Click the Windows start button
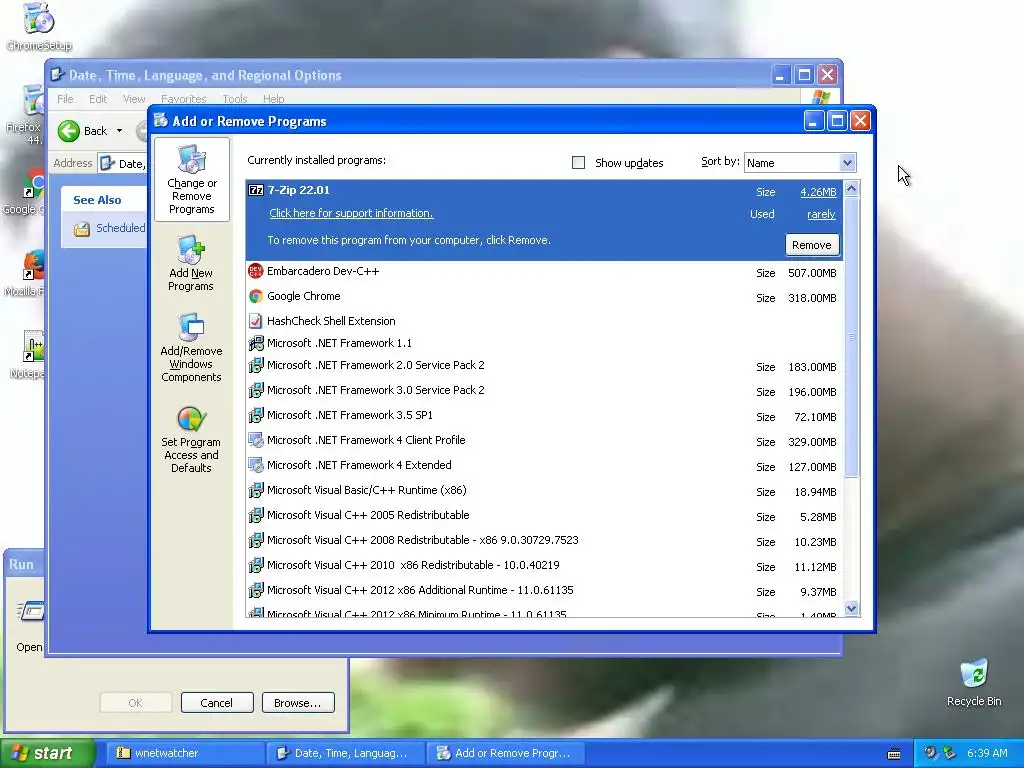This screenshot has width=1024, height=768. tap(47, 753)
